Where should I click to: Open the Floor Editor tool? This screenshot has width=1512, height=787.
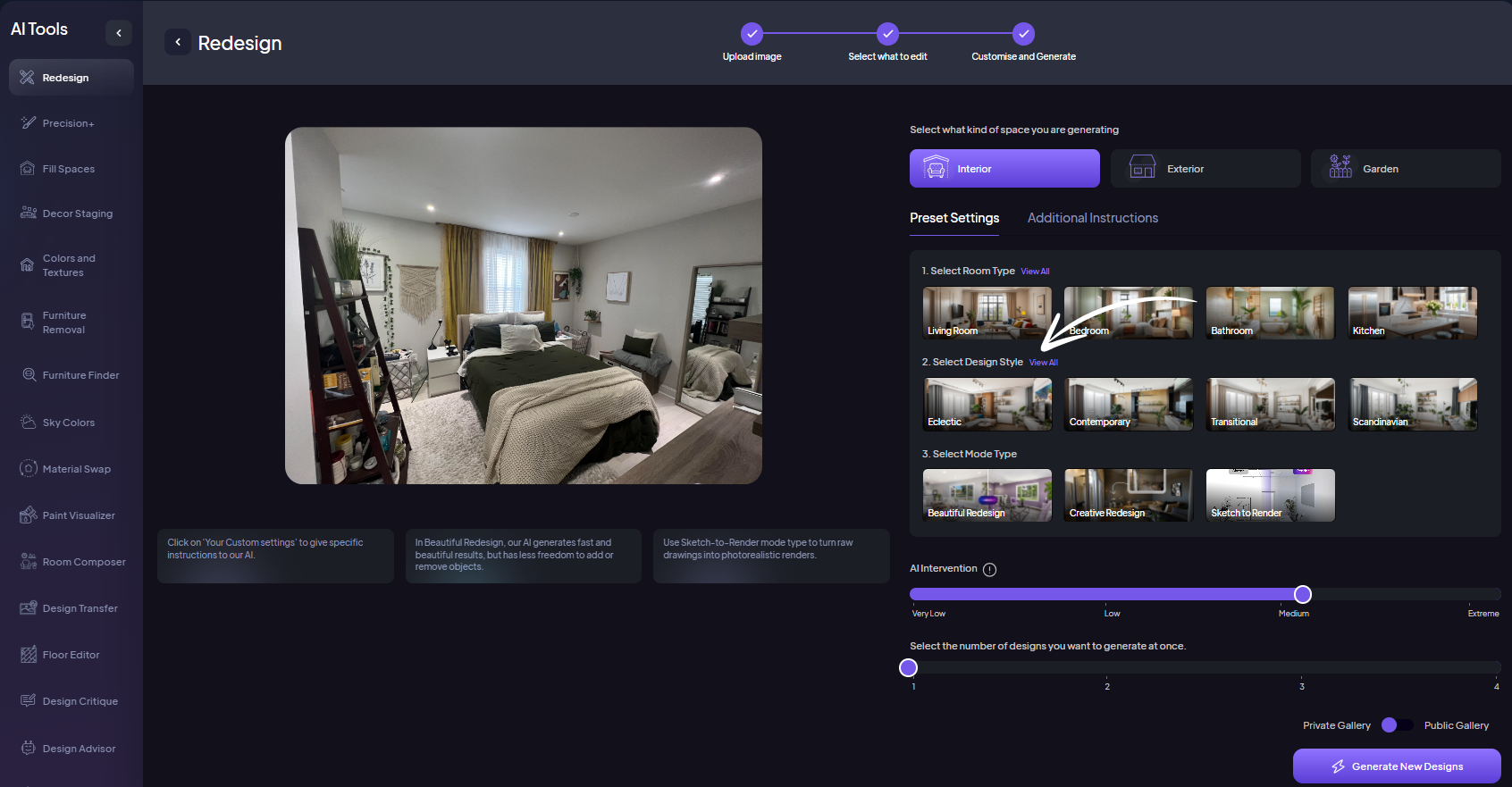(x=71, y=655)
